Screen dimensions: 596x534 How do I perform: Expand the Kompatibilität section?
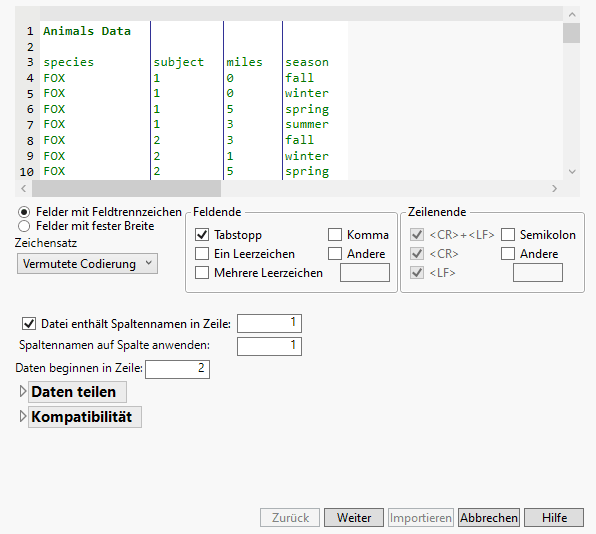pyautogui.click(x=23, y=416)
